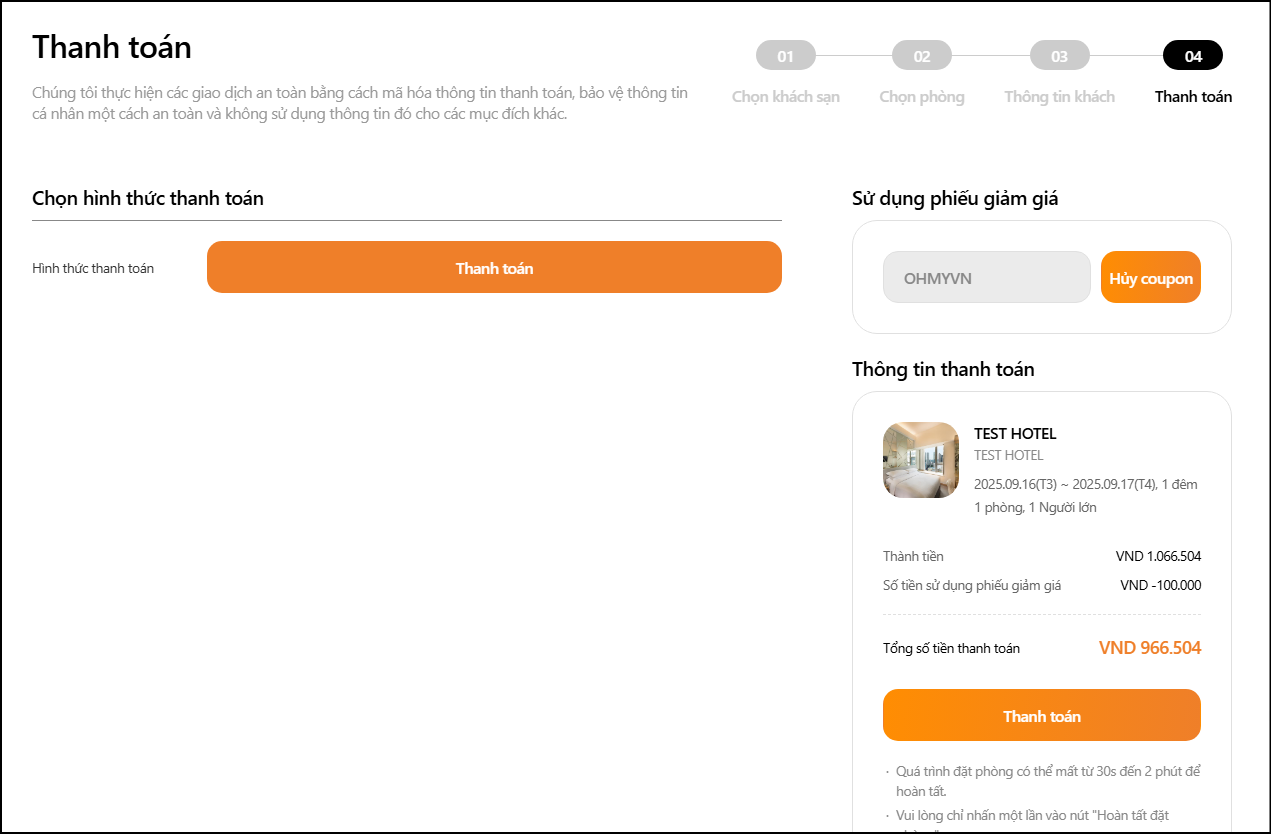1271x834 pixels.
Task: Click Thanh toán button below total amount
Action: coord(1041,715)
